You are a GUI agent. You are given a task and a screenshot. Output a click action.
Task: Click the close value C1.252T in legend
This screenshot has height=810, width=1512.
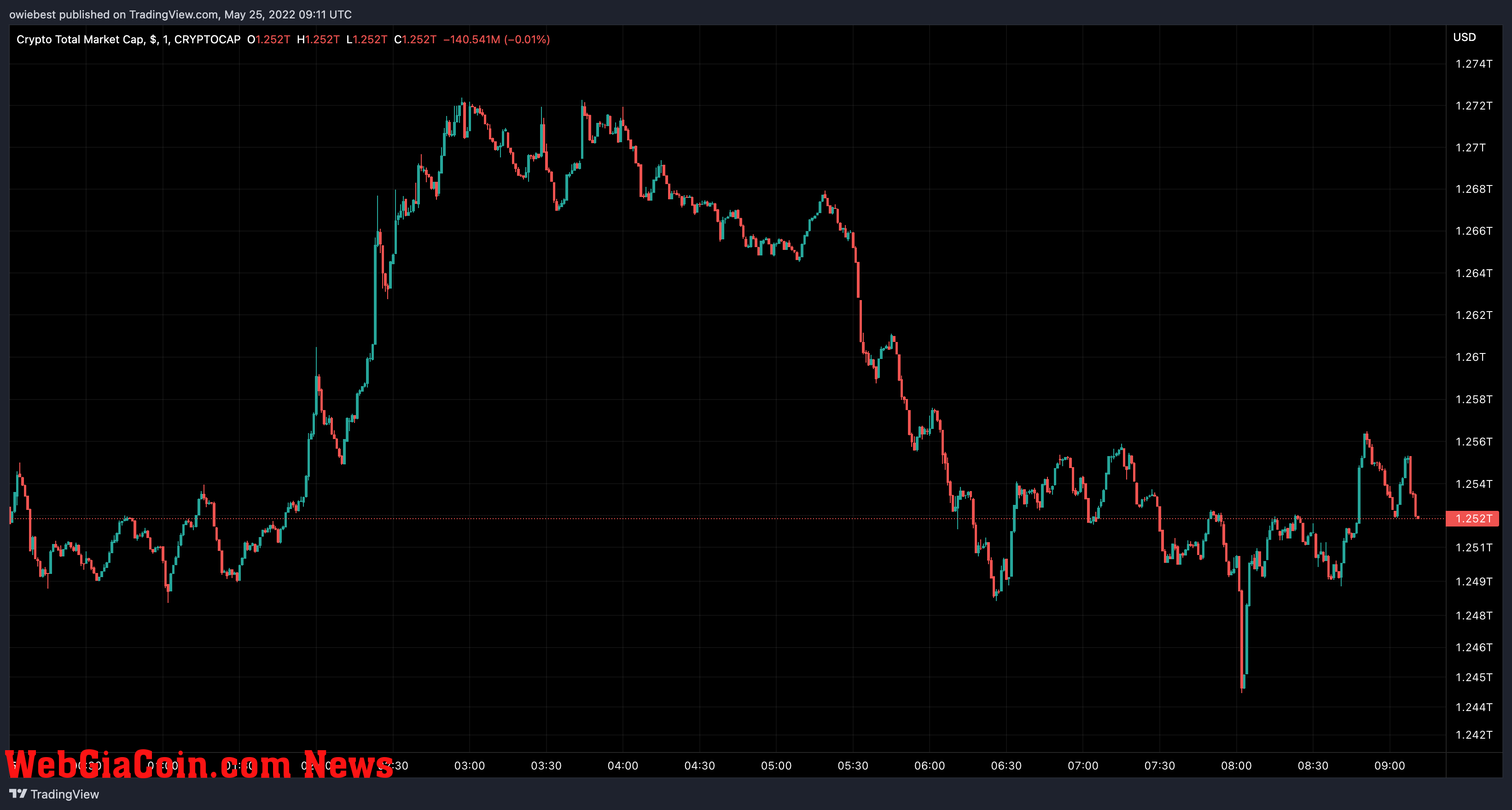pyautogui.click(x=415, y=39)
